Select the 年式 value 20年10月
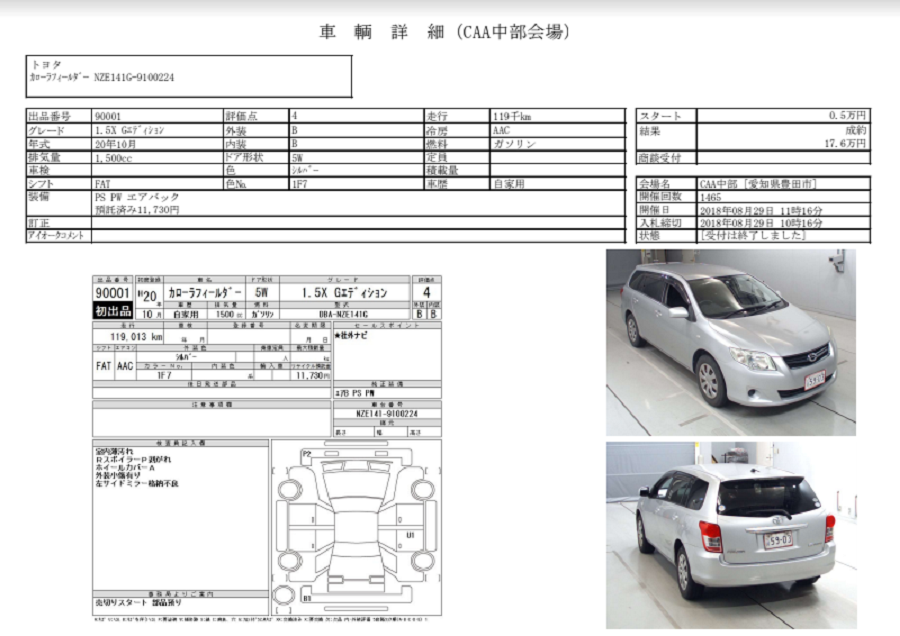 115,144
